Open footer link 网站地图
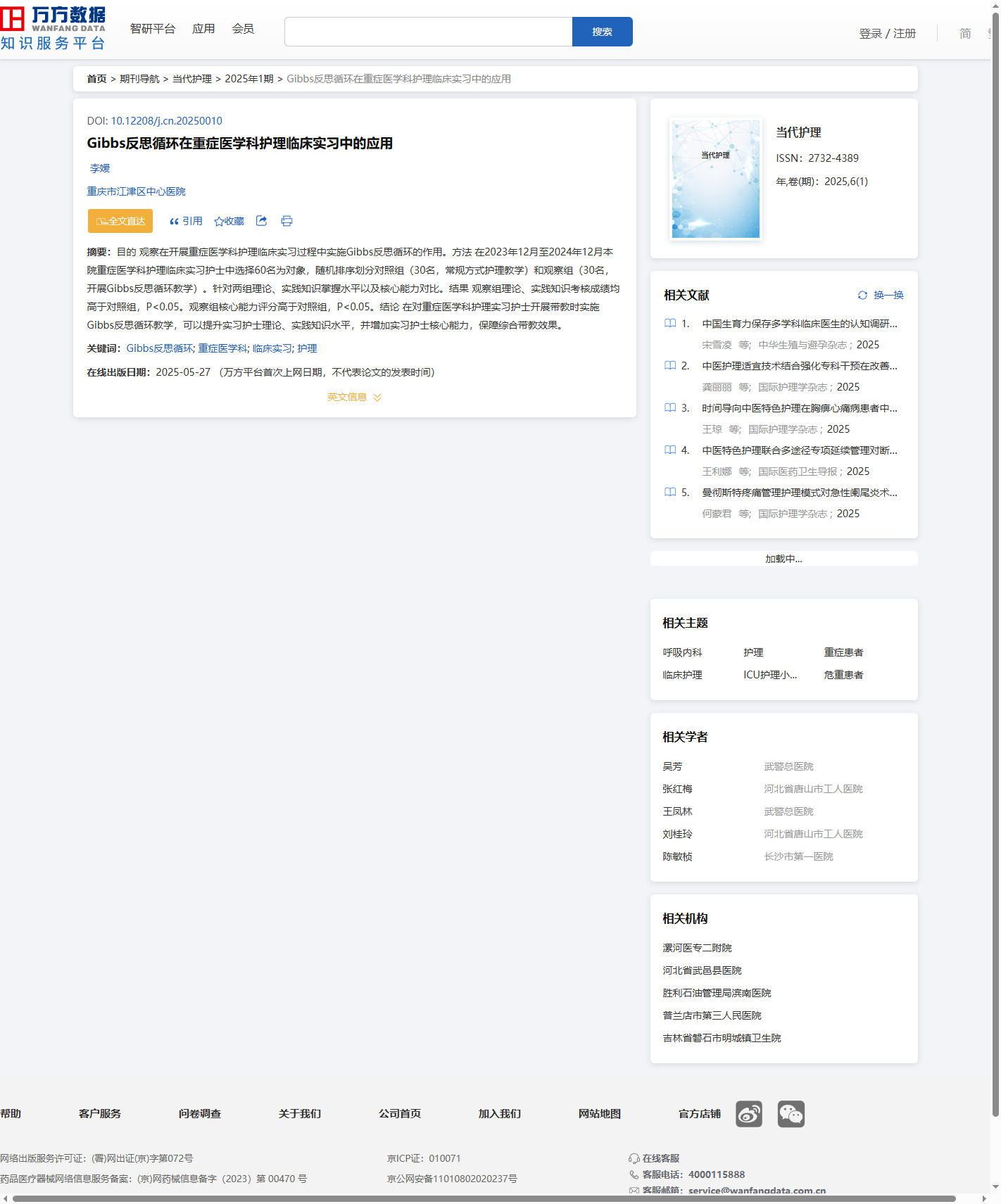This screenshot has width=1001, height=1204. [600, 1114]
